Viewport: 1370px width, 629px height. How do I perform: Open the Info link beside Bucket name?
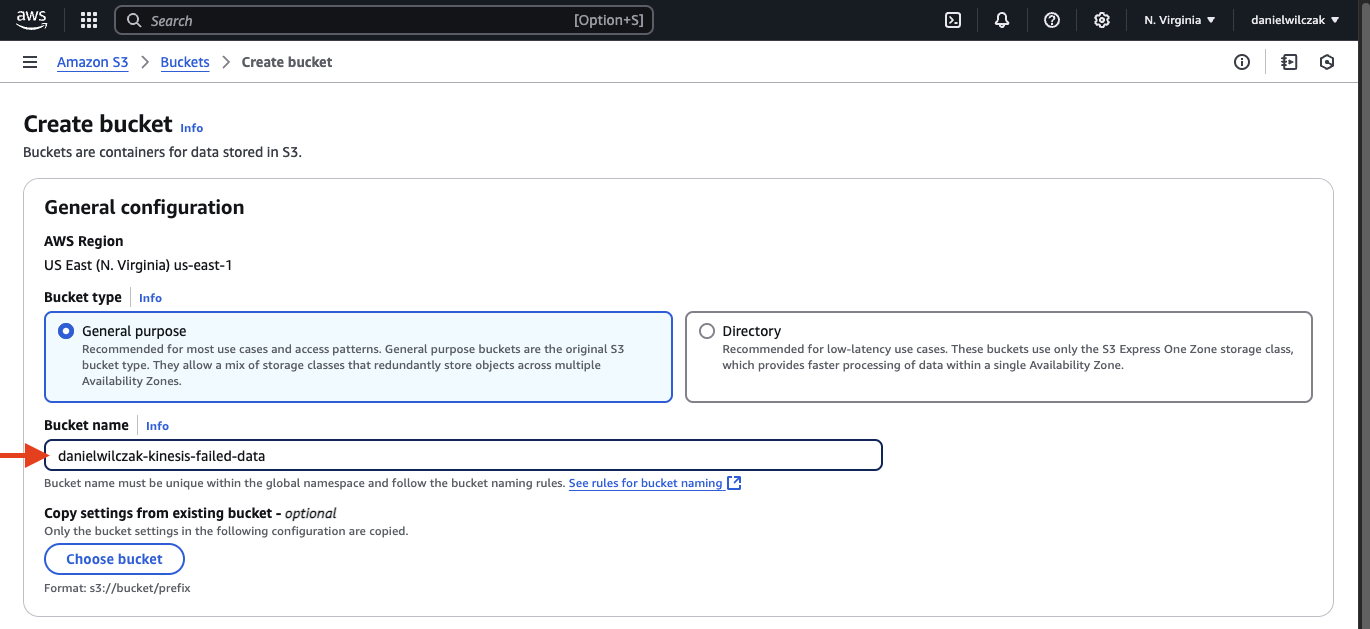pyautogui.click(x=158, y=426)
